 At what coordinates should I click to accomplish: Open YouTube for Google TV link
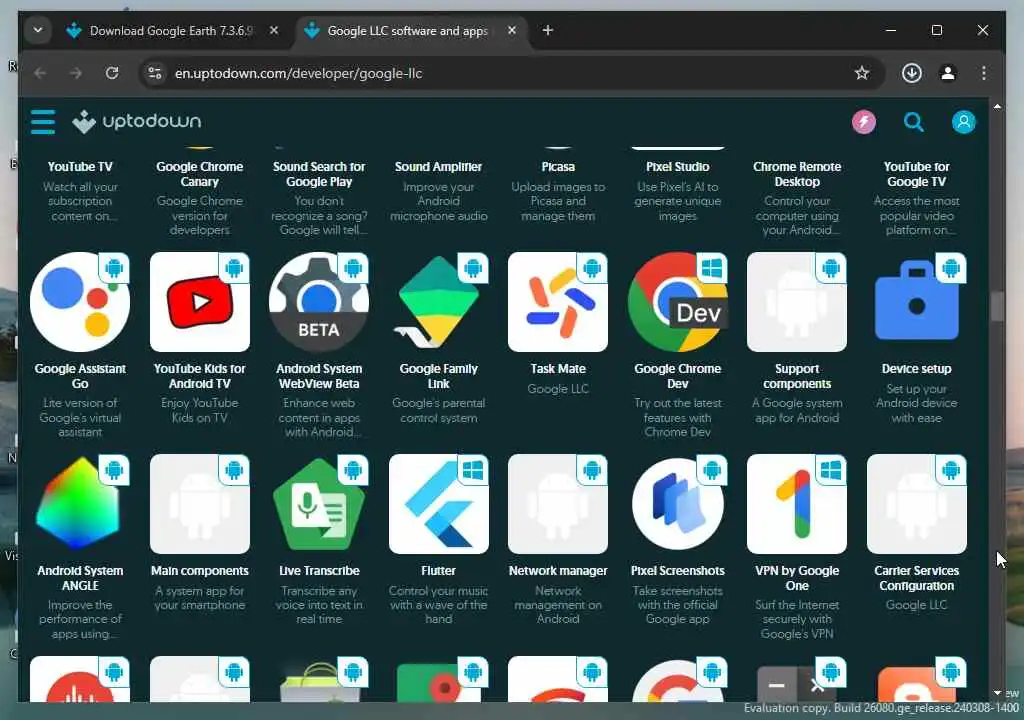[916, 174]
